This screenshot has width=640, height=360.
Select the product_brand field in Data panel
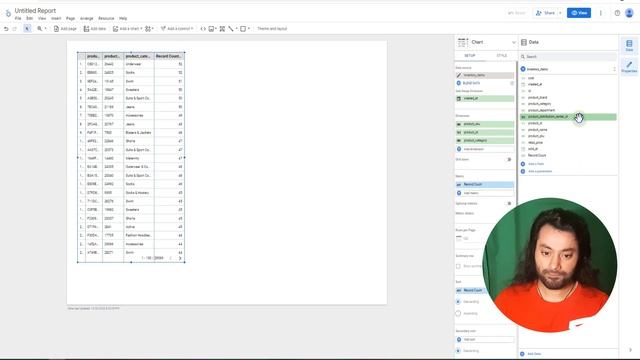pyautogui.click(x=538, y=98)
